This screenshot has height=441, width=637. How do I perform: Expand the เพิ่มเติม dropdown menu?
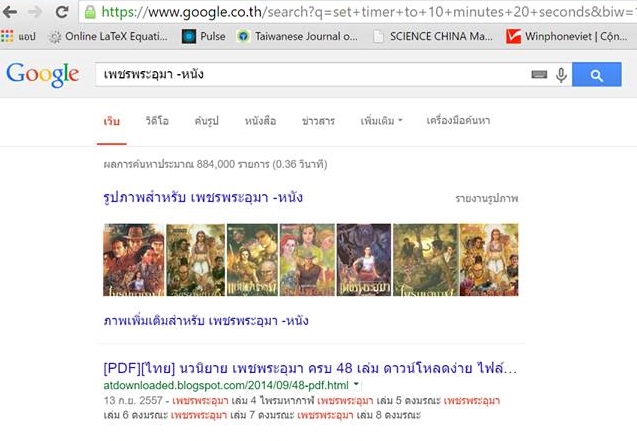pyautogui.click(x=381, y=121)
